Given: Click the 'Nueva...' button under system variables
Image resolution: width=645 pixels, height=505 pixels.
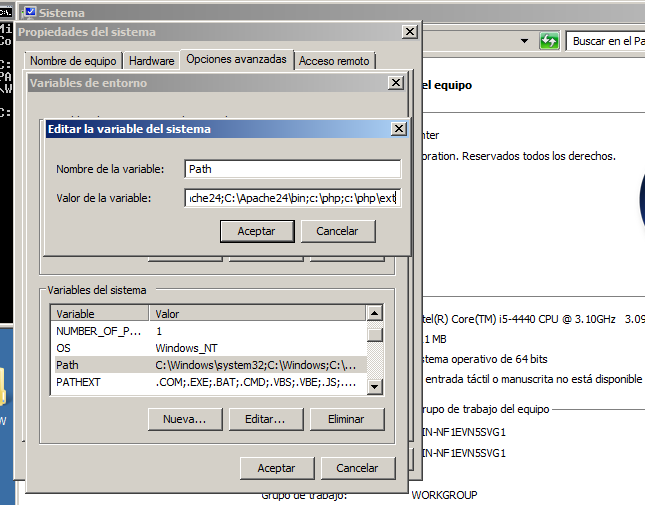Looking at the screenshot, I should (185, 419).
